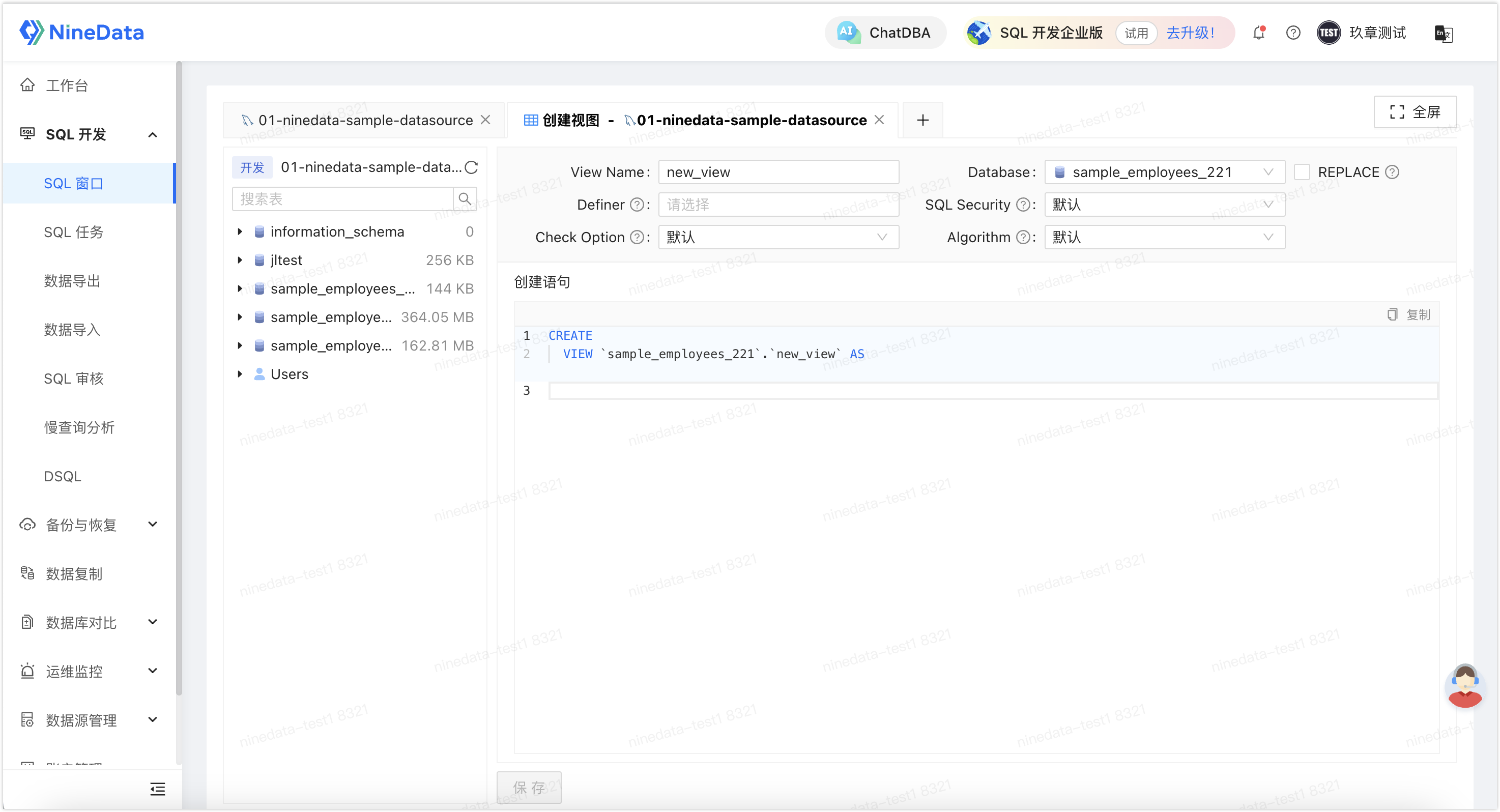
Task: Collapse the sidebar with fold icon
Action: click(x=157, y=789)
